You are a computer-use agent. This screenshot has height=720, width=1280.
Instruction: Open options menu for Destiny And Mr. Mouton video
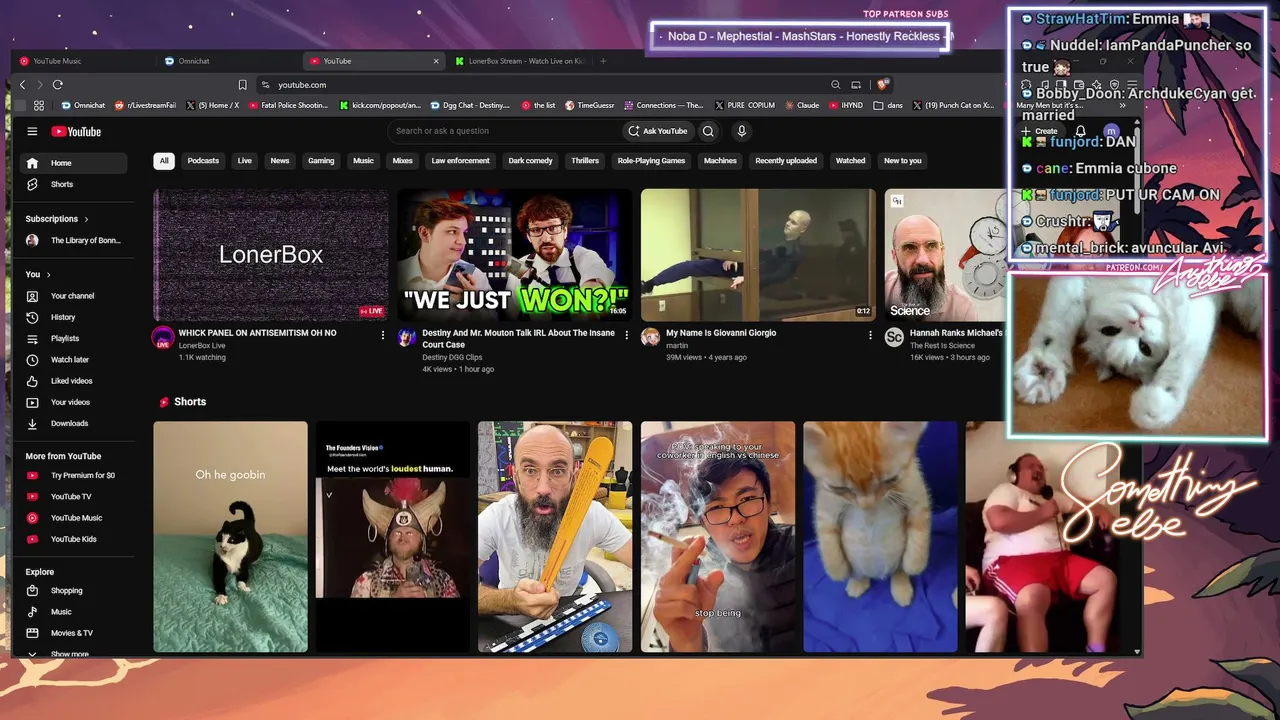point(626,335)
